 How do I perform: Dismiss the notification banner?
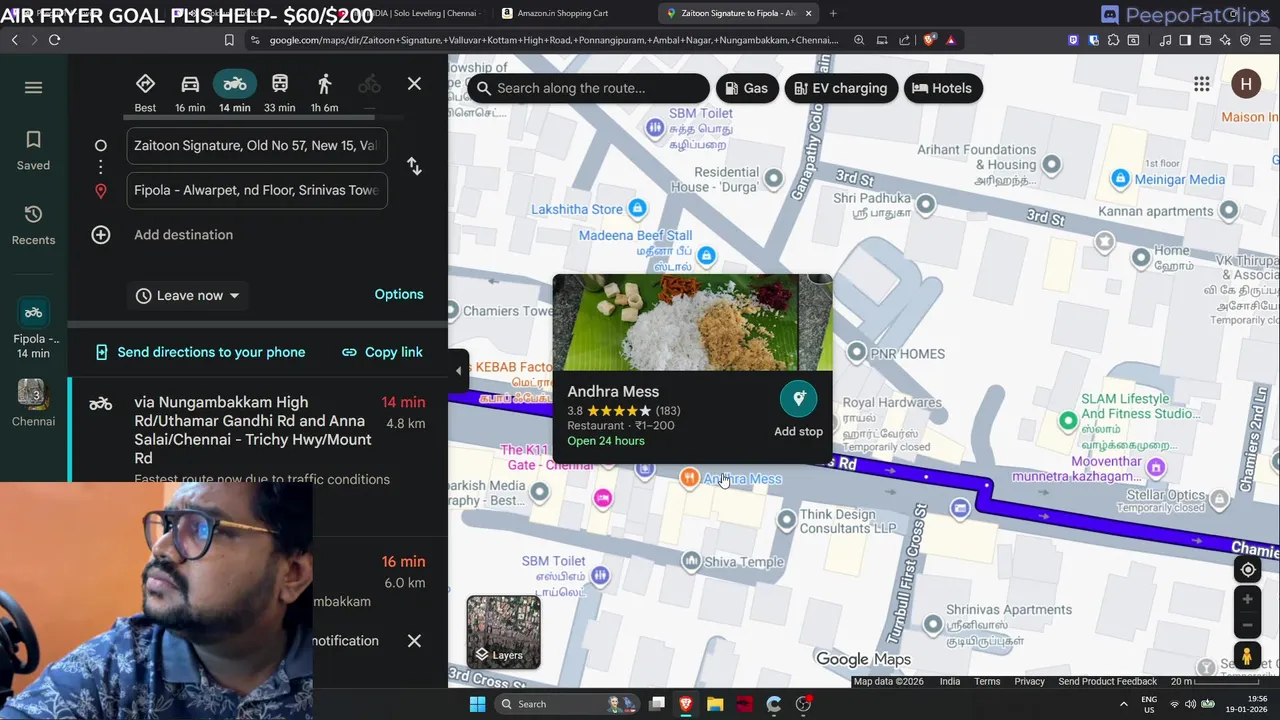[414, 641]
